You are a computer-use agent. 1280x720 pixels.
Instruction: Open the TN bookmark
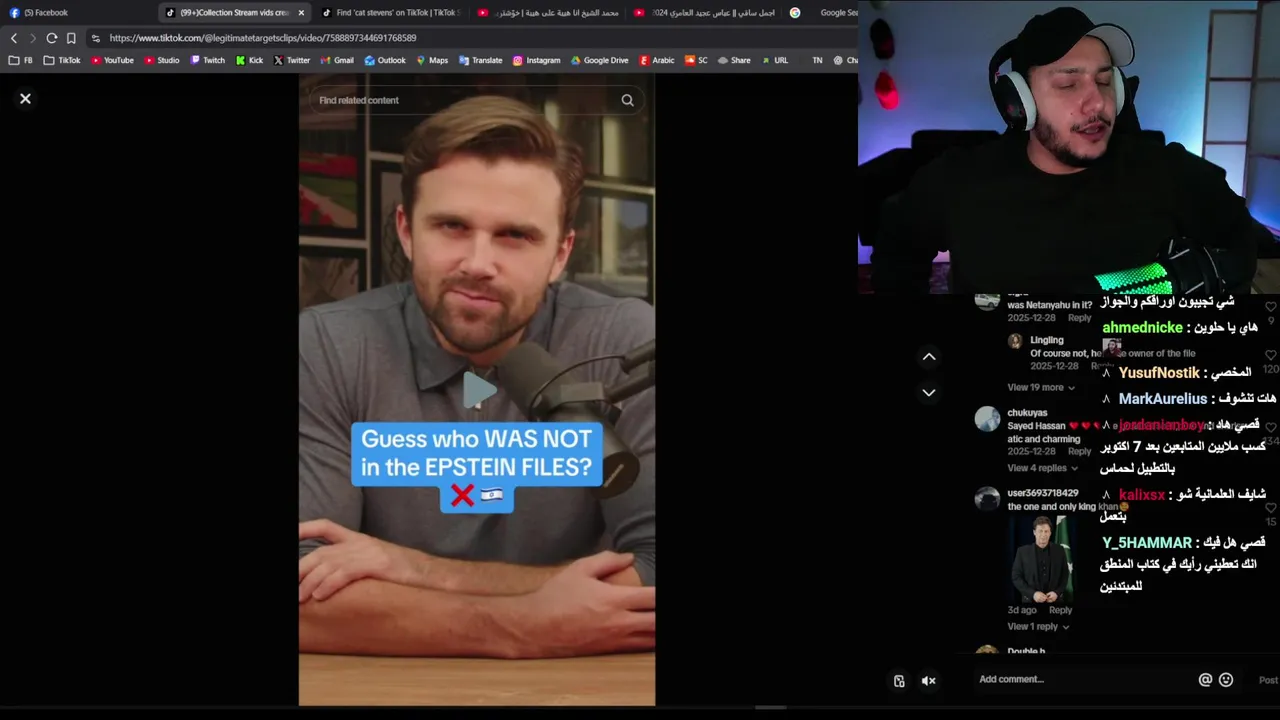click(817, 60)
